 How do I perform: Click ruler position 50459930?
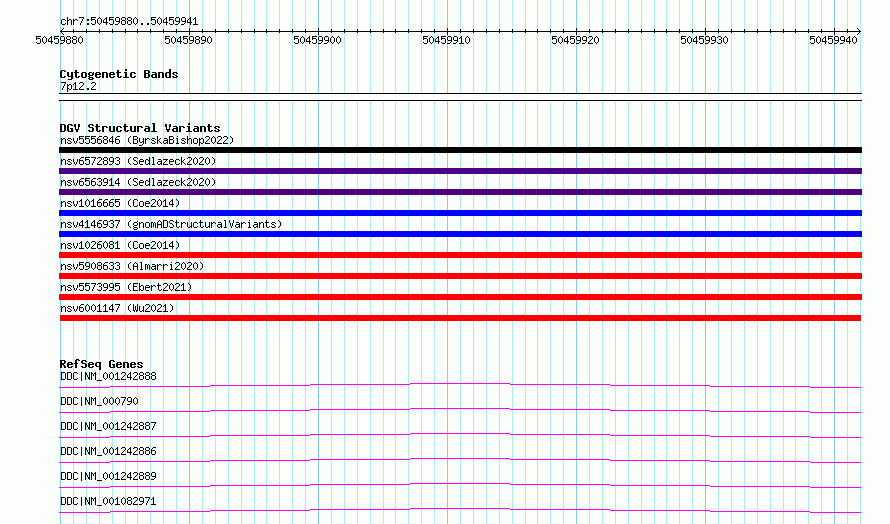(704, 40)
